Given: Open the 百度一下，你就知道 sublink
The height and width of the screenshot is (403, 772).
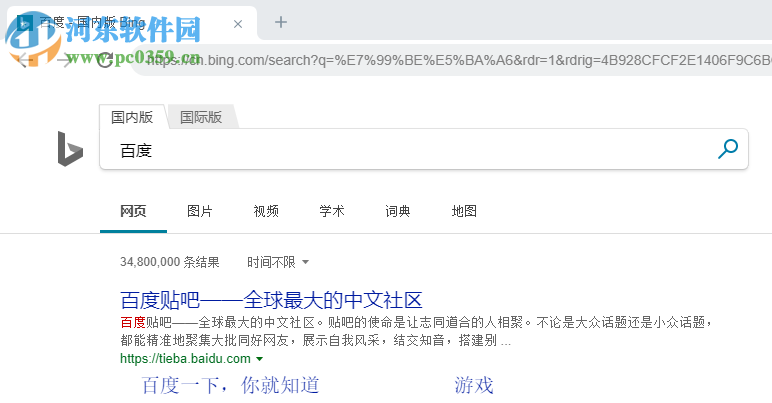Looking at the screenshot, I should coord(231,385).
